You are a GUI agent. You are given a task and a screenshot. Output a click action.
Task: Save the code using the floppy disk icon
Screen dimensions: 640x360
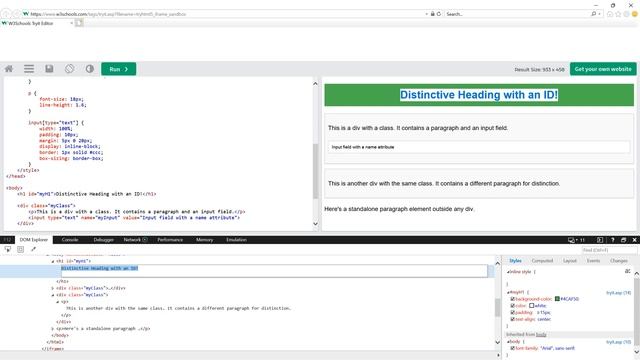point(49,69)
